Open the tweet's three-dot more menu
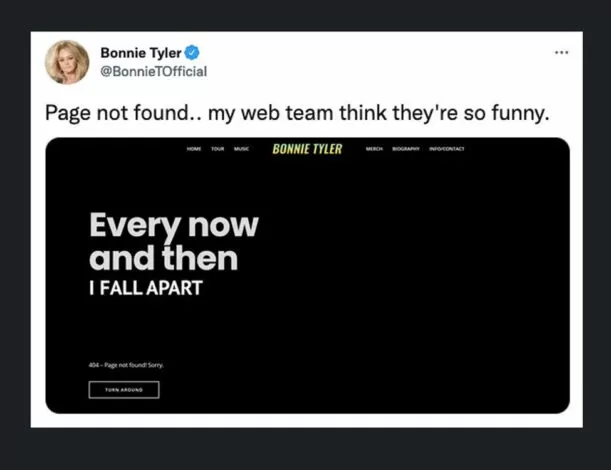The width and height of the screenshot is (611, 470). point(561,52)
